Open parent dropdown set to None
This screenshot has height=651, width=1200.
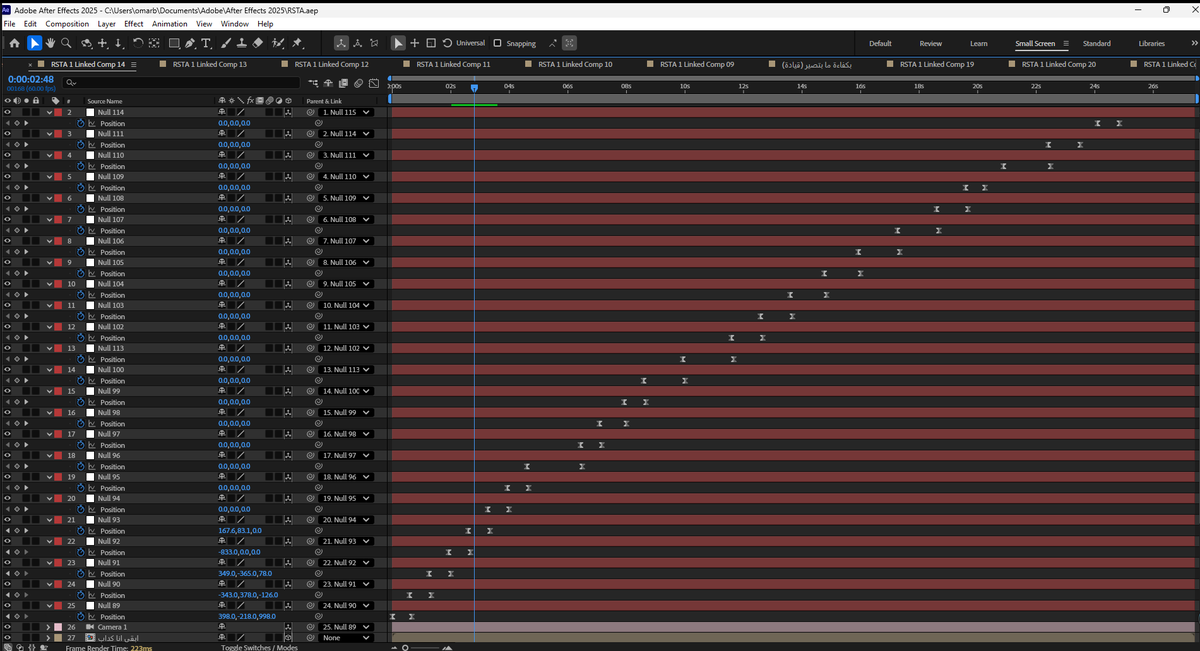[x=346, y=637]
